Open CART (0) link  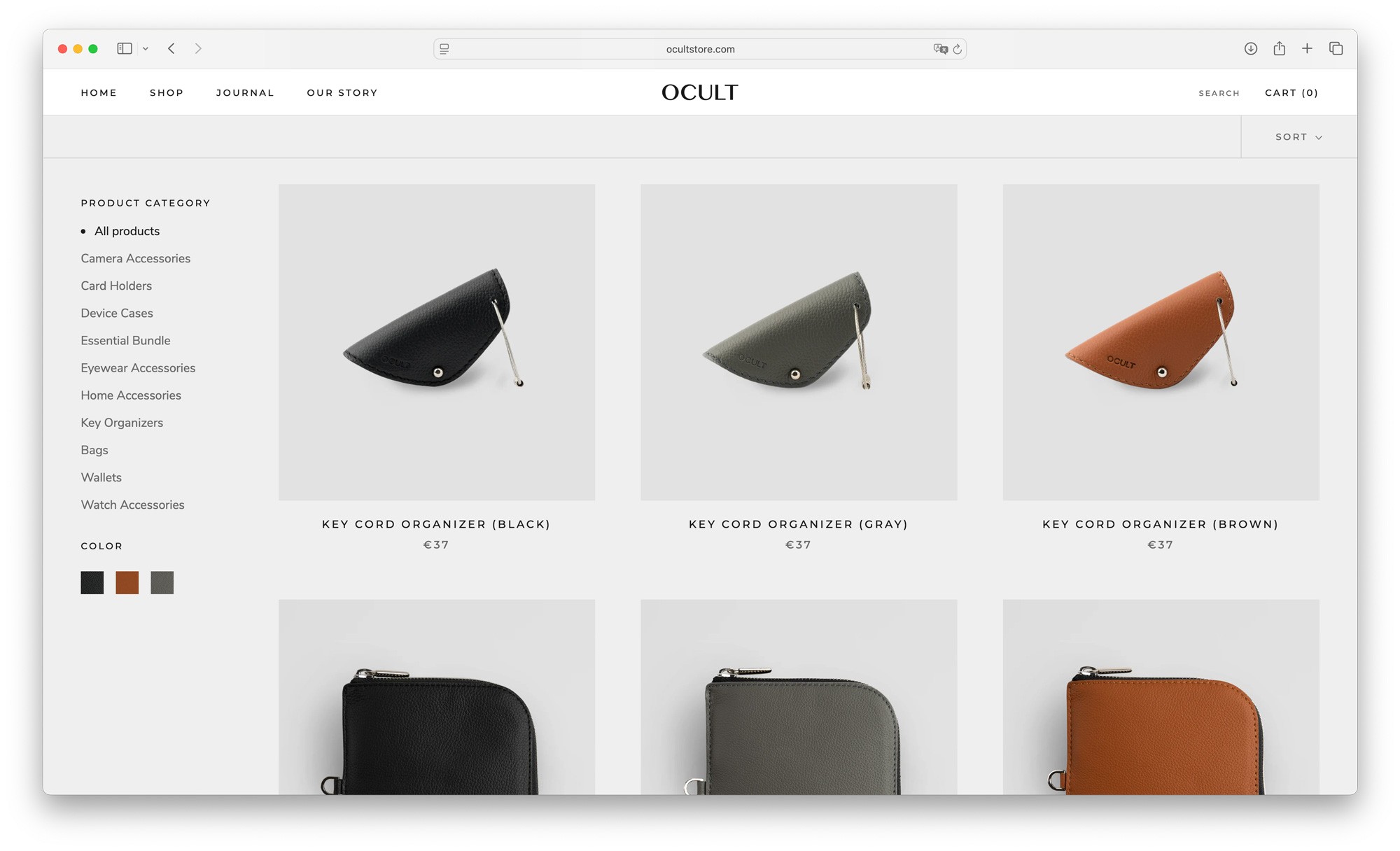1291,92
